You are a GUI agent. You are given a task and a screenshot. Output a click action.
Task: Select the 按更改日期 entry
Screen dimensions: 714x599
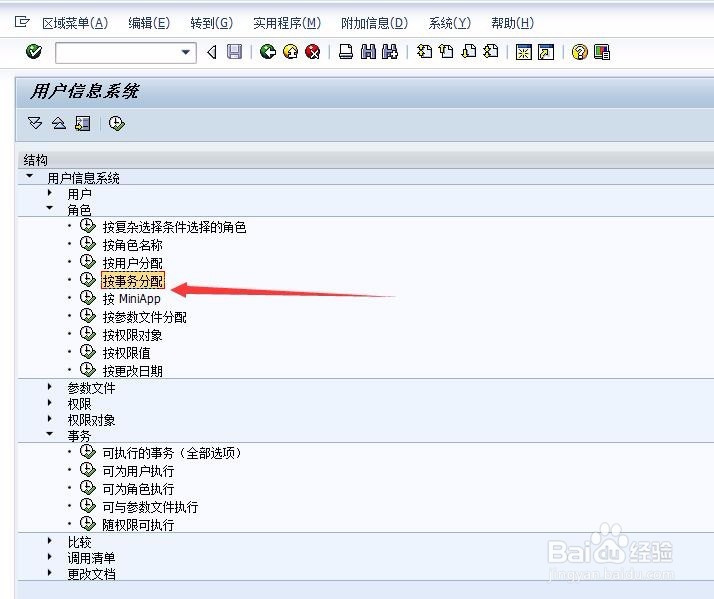click(x=132, y=371)
